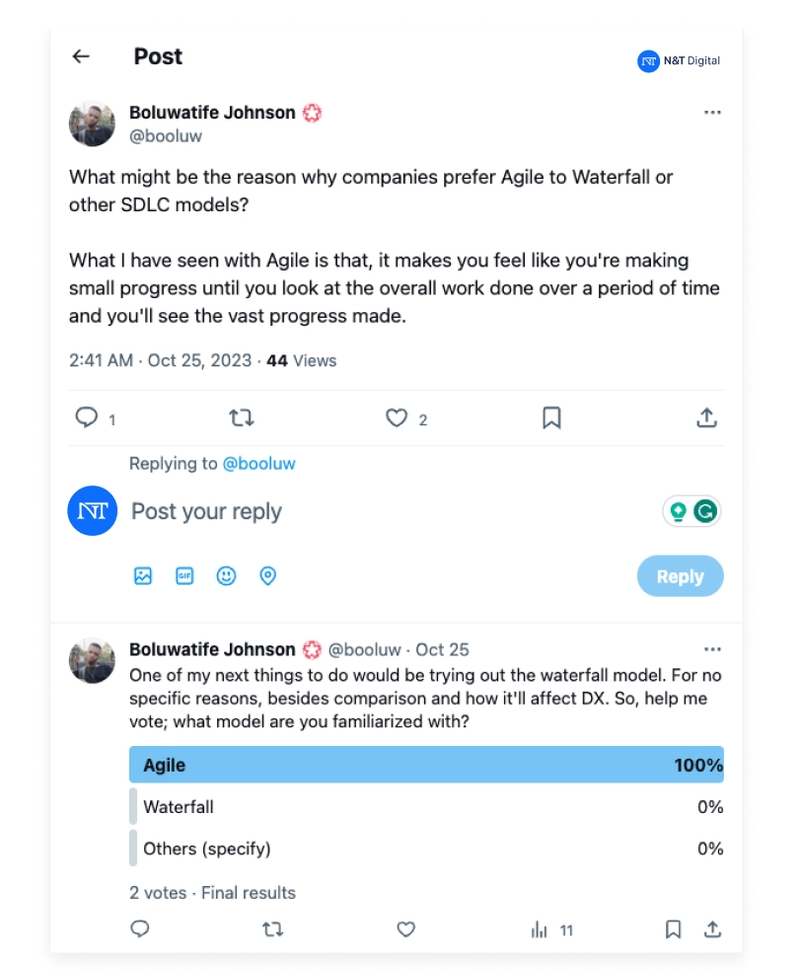Image resolution: width=800 pixels, height=980 pixels.
Task: Open the replies via the comment bubble icon
Action: point(88,418)
